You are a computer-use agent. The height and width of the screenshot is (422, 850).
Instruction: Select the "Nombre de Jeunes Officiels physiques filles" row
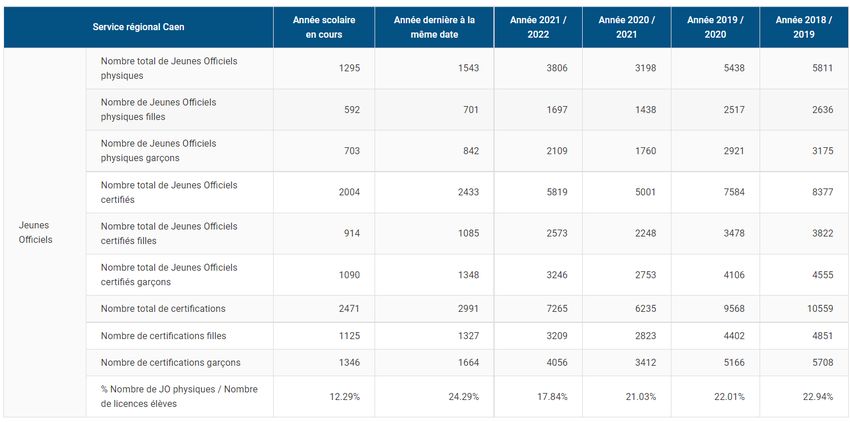158,109
